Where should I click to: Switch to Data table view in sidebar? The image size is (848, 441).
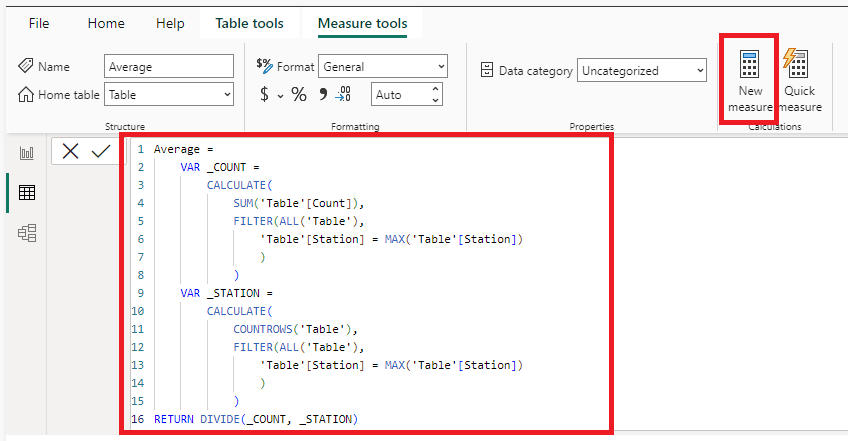26,193
